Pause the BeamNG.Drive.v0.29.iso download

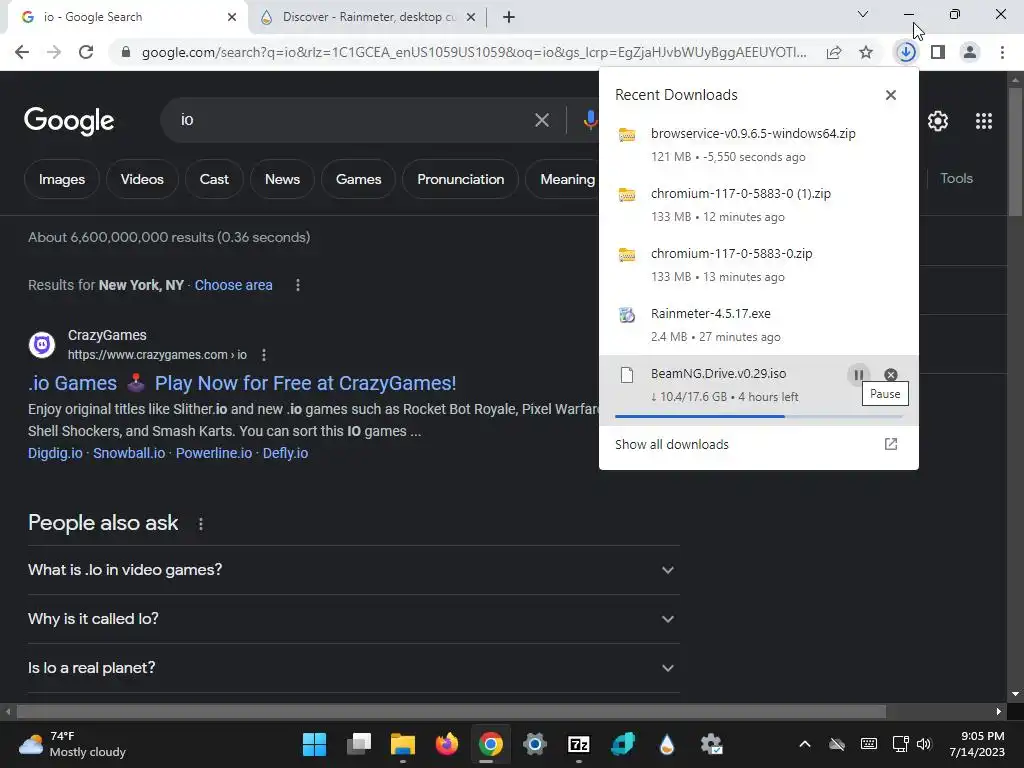coord(858,375)
